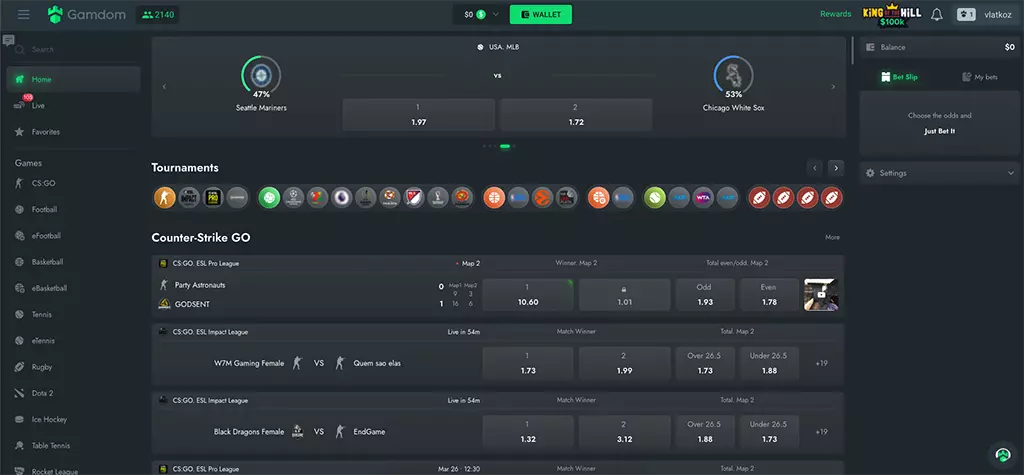Select eBasketball in Games list
Screen dimensions: 1024x475
[x=74, y=288]
